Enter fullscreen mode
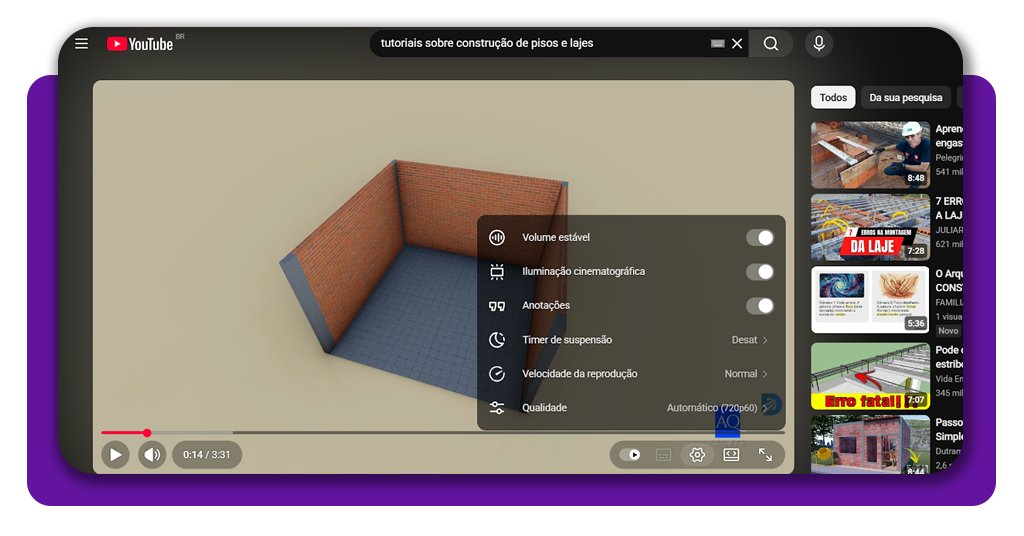 (765, 455)
